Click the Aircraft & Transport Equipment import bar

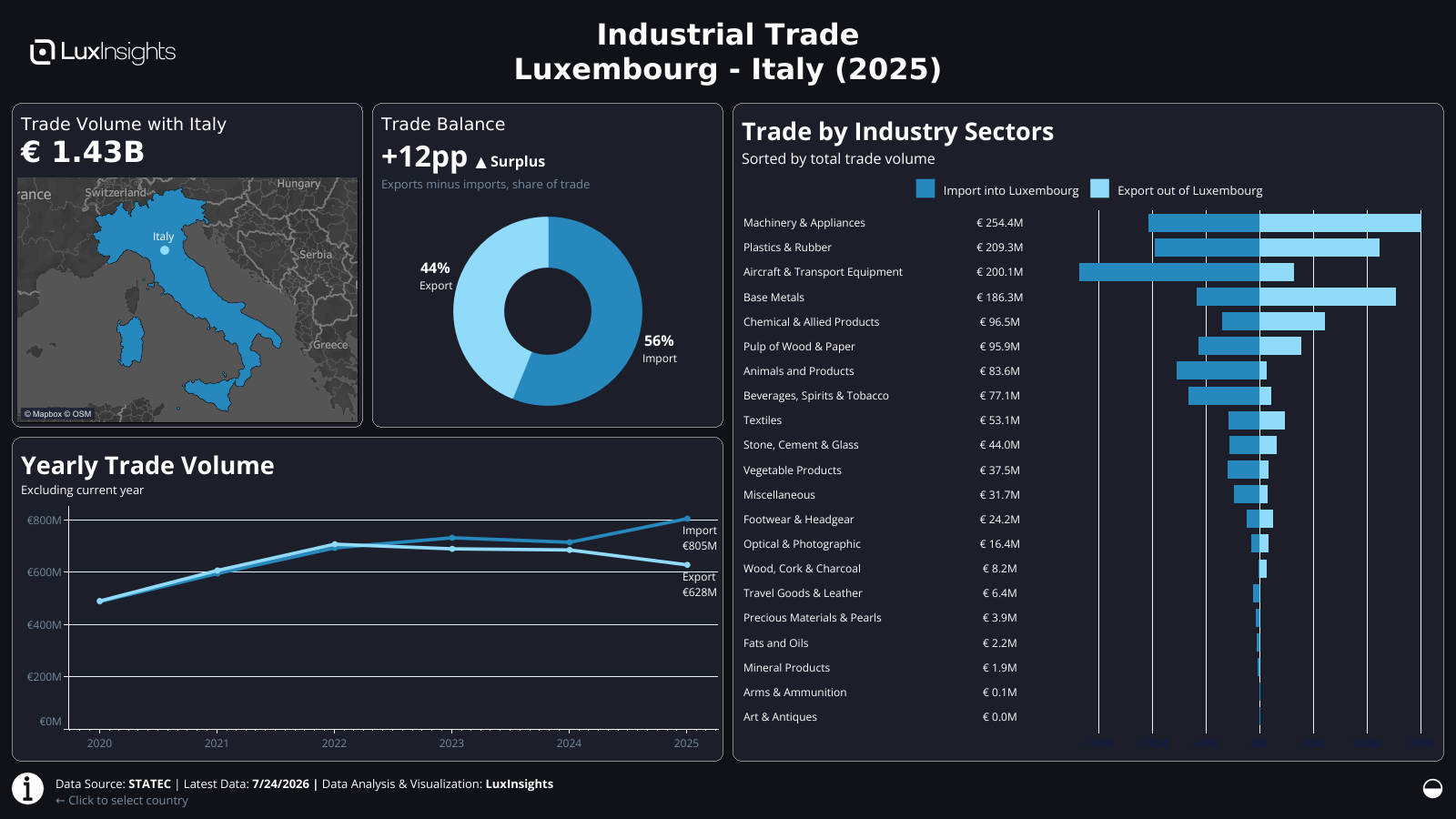[1169, 272]
